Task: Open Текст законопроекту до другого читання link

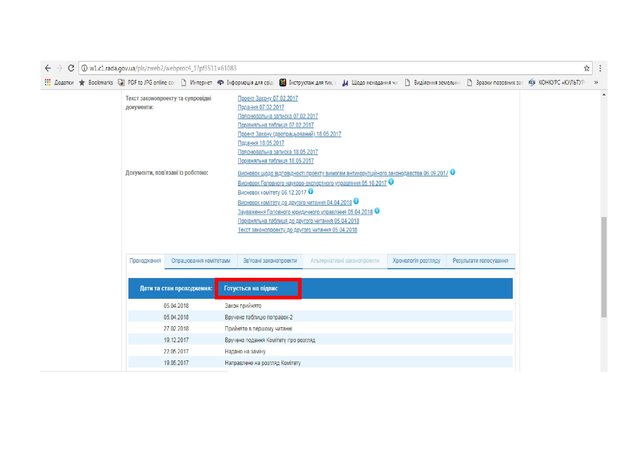Action: point(297,230)
